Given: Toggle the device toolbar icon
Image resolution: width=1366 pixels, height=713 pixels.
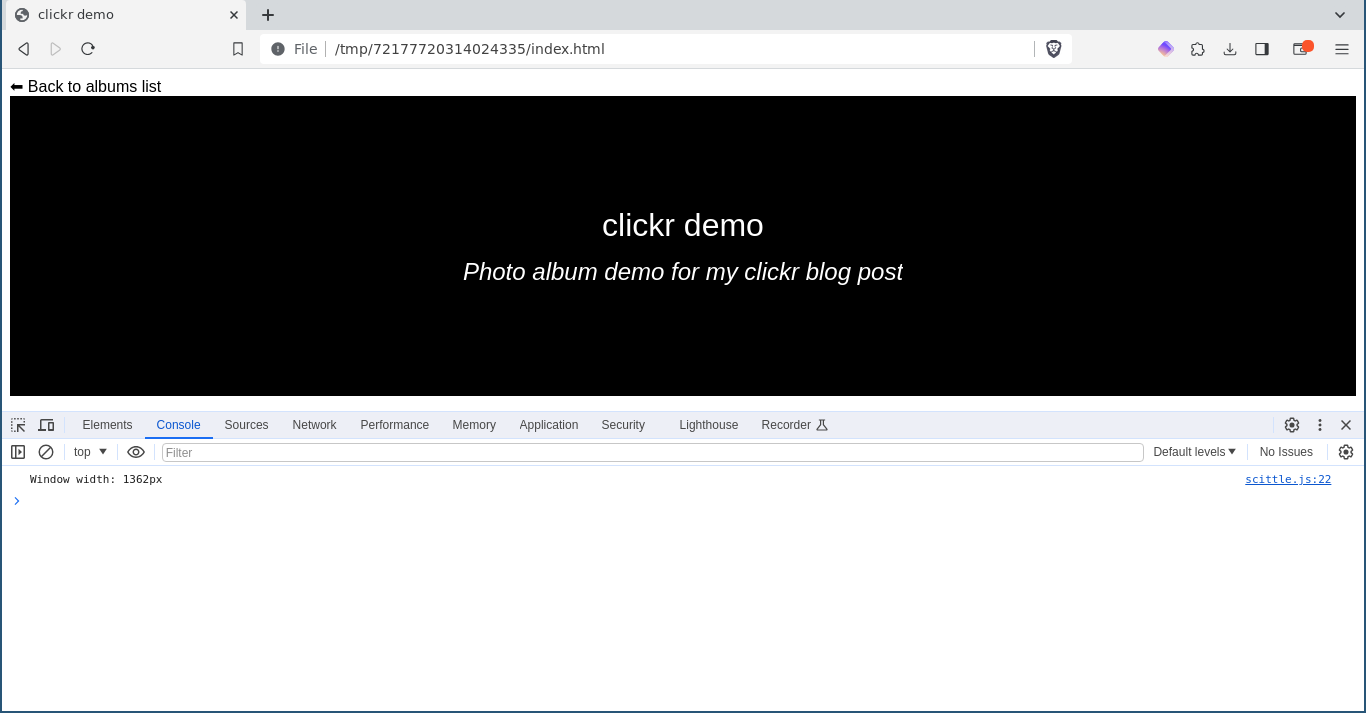Looking at the screenshot, I should pos(46,425).
